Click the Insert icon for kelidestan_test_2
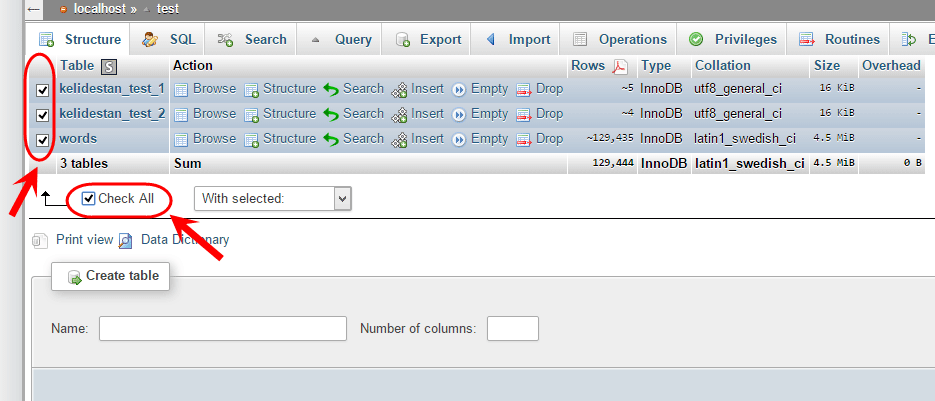Screen dimensions: 935x401 (399, 115)
